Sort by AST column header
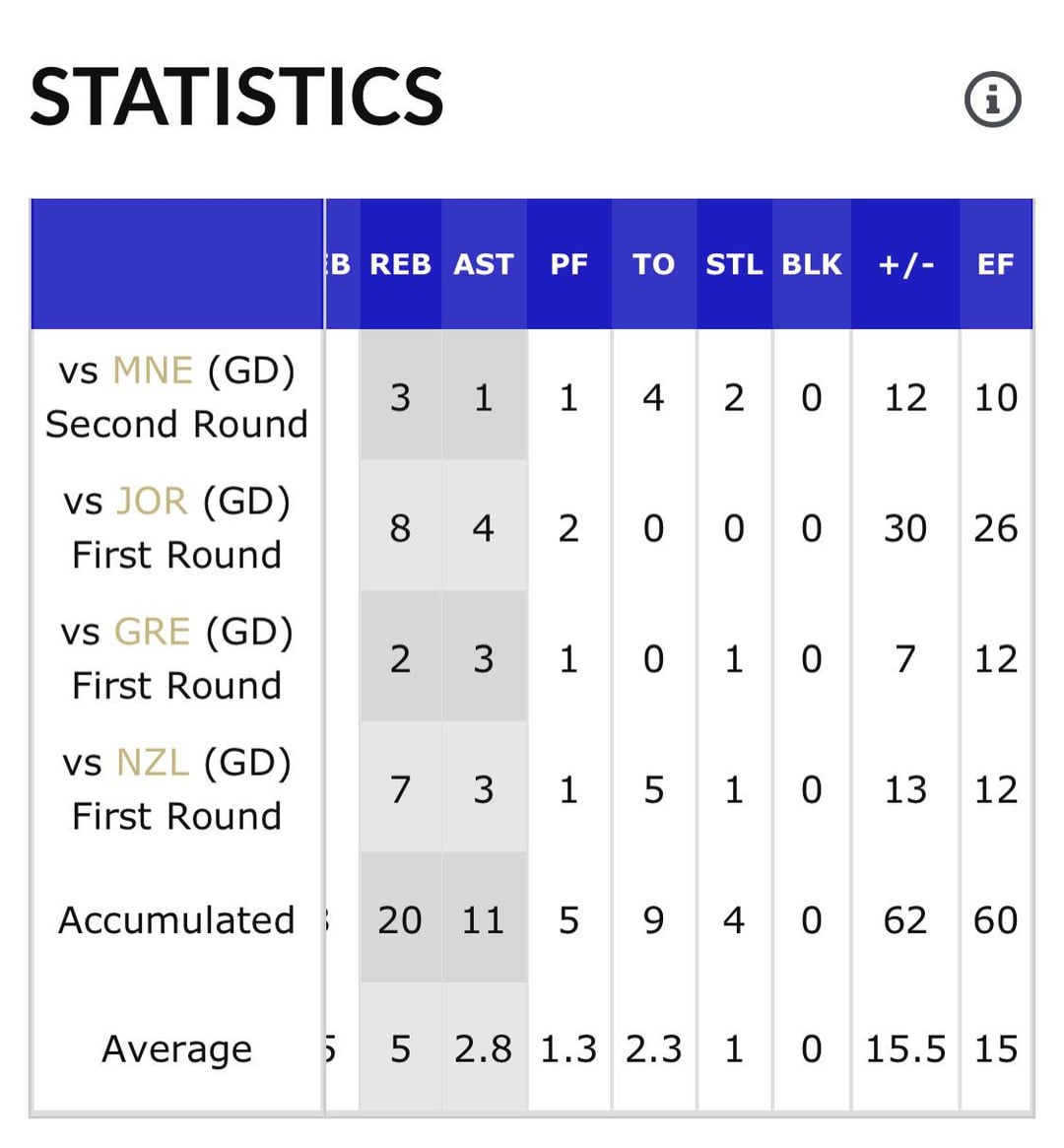 coord(483,264)
